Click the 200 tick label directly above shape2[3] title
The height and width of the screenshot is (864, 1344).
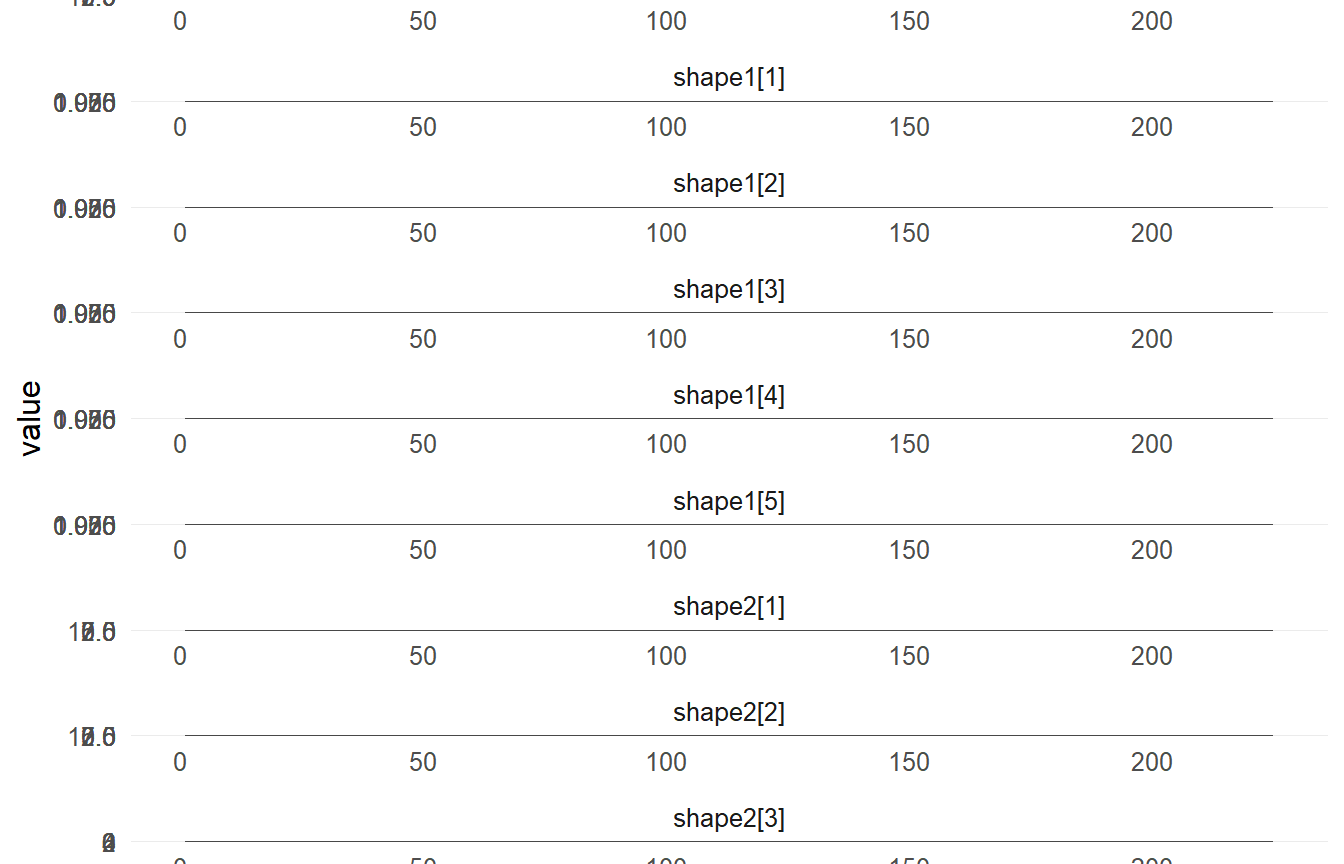(1152, 763)
